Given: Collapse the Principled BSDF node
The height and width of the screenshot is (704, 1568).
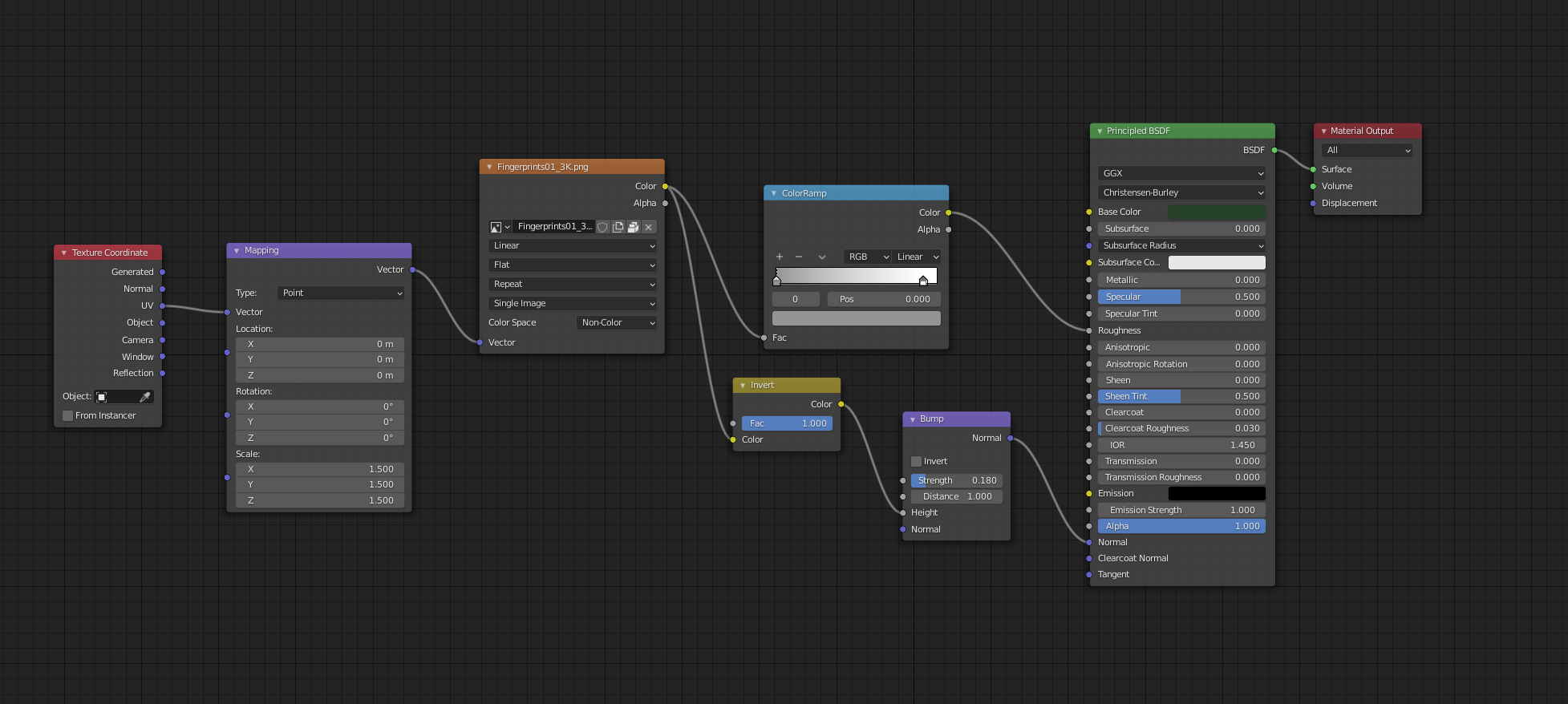Looking at the screenshot, I should [1100, 131].
